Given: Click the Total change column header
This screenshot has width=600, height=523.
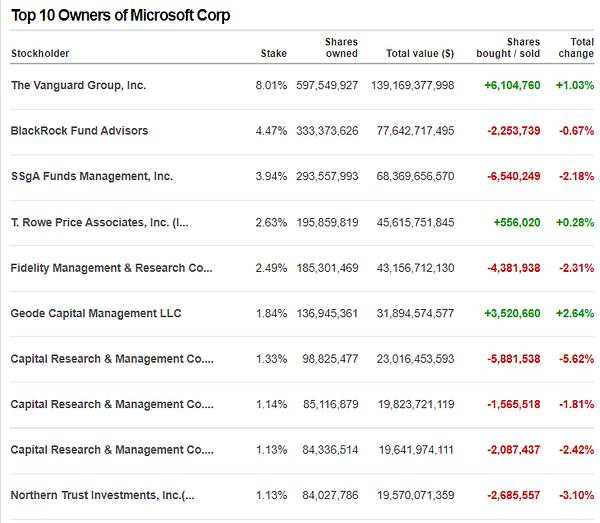Looking at the screenshot, I should point(576,48).
